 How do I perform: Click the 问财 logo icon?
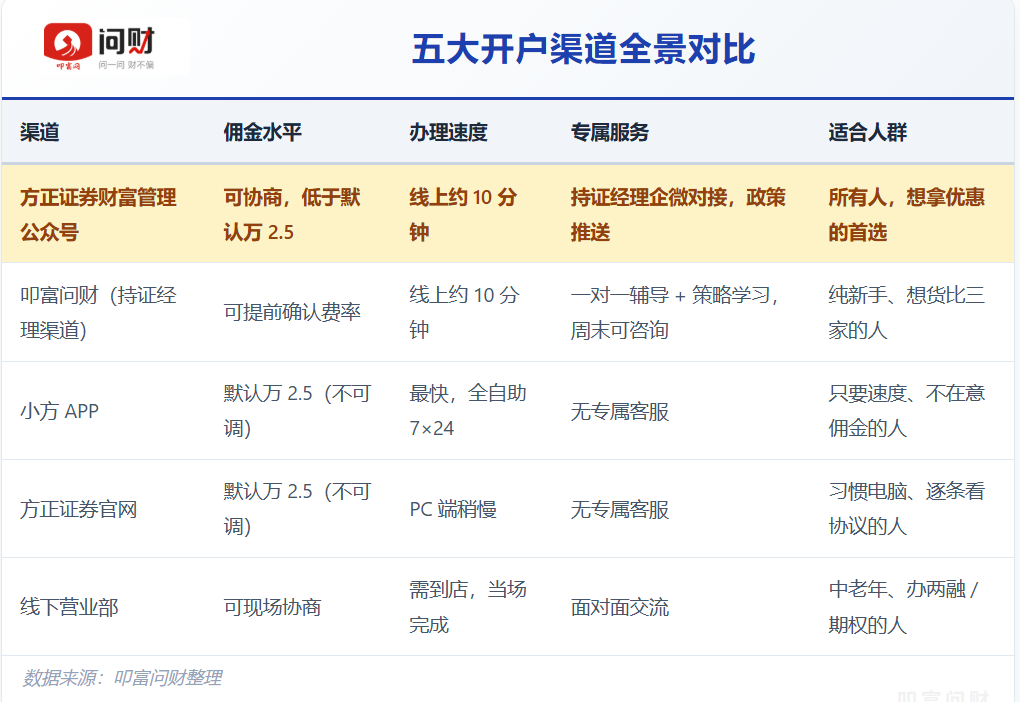click(x=99, y=47)
